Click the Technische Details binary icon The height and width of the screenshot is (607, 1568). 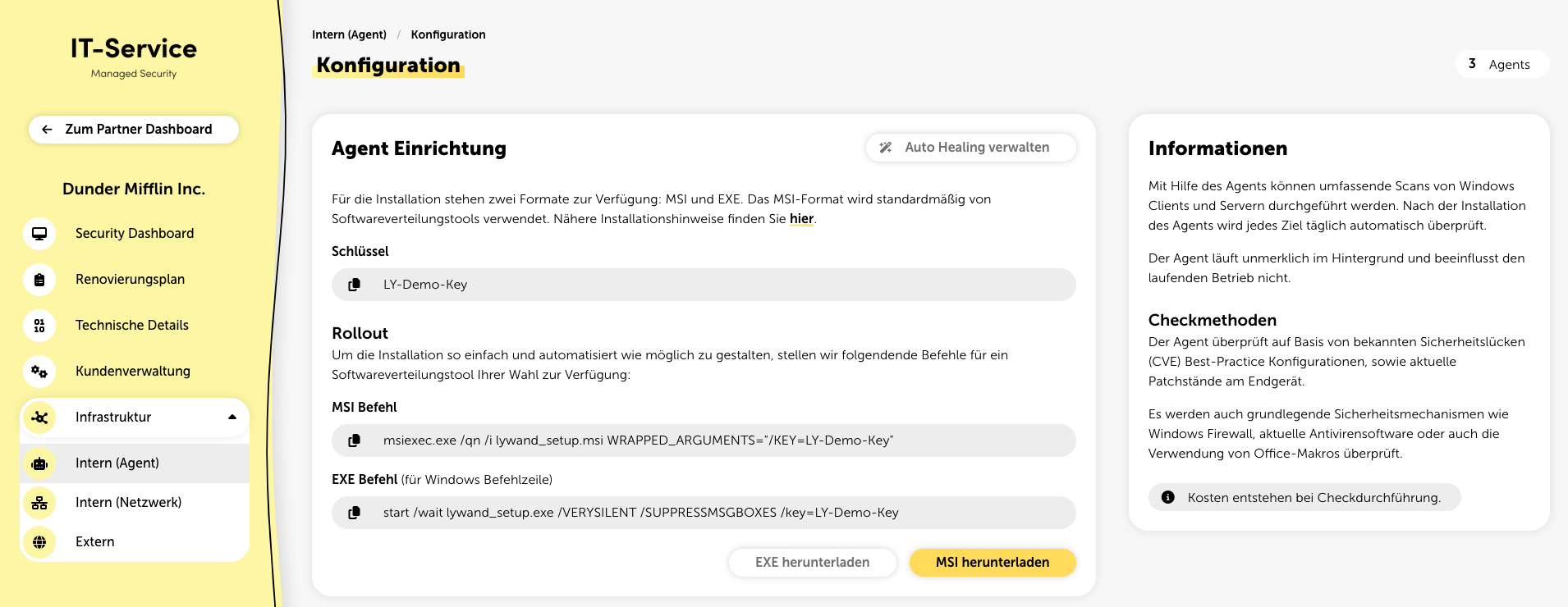point(39,326)
